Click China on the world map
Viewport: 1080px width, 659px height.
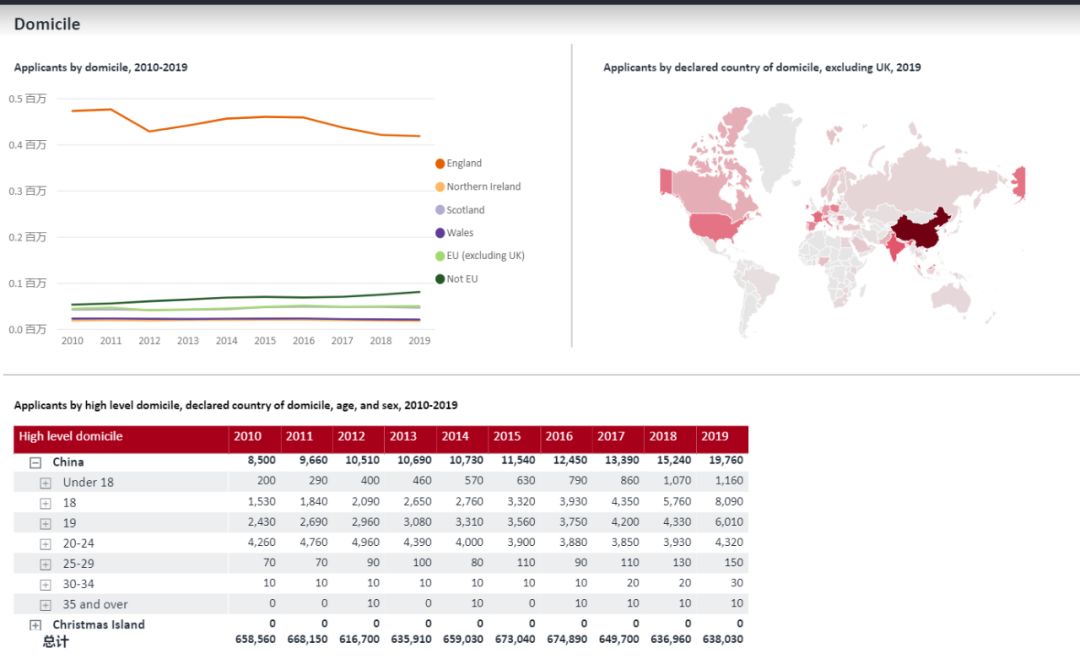(x=920, y=231)
